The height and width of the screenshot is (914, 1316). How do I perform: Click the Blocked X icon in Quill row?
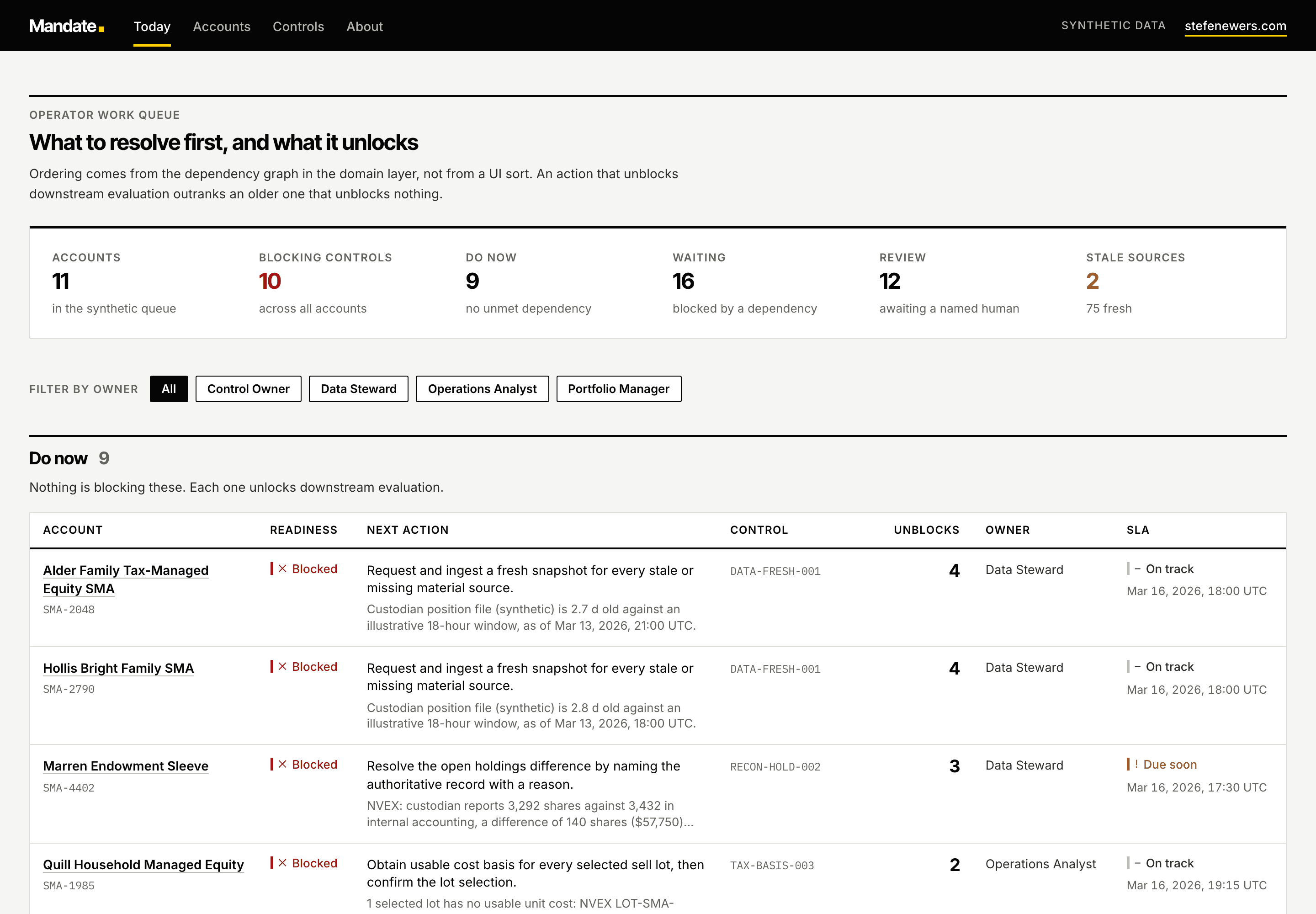(x=282, y=863)
